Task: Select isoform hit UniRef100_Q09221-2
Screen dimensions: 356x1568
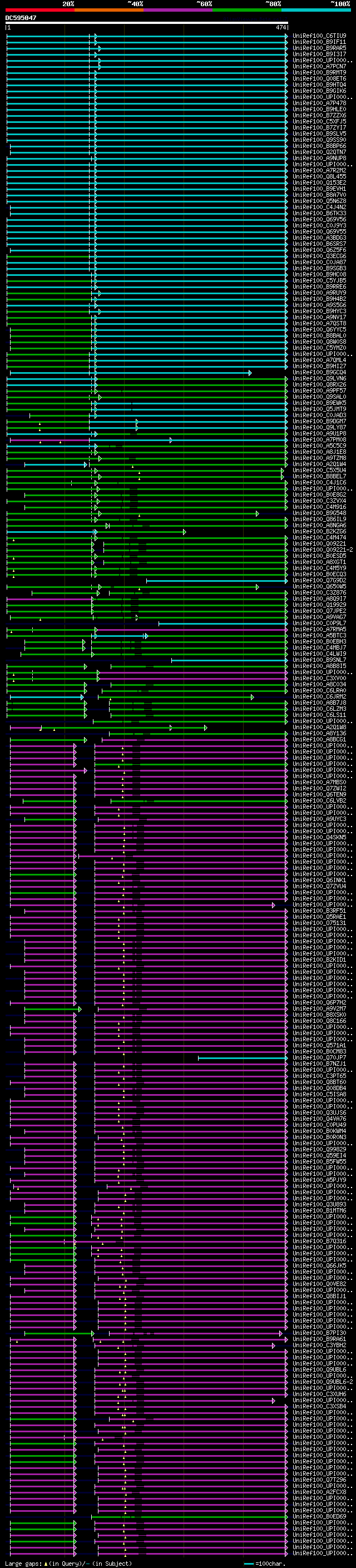Action: pyautogui.click(x=323, y=550)
